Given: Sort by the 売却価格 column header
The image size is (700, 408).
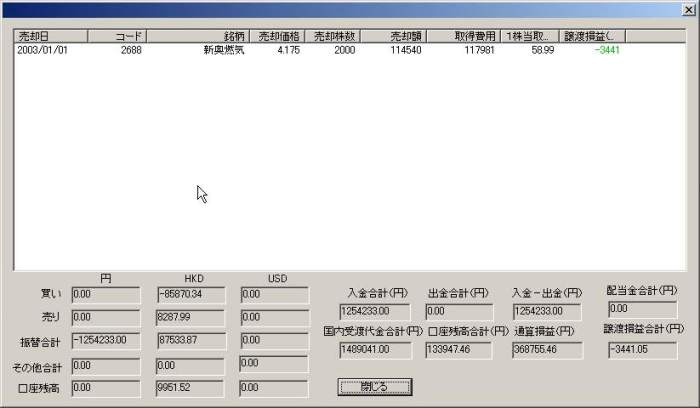Looking at the screenshot, I should tap(275, 35).
